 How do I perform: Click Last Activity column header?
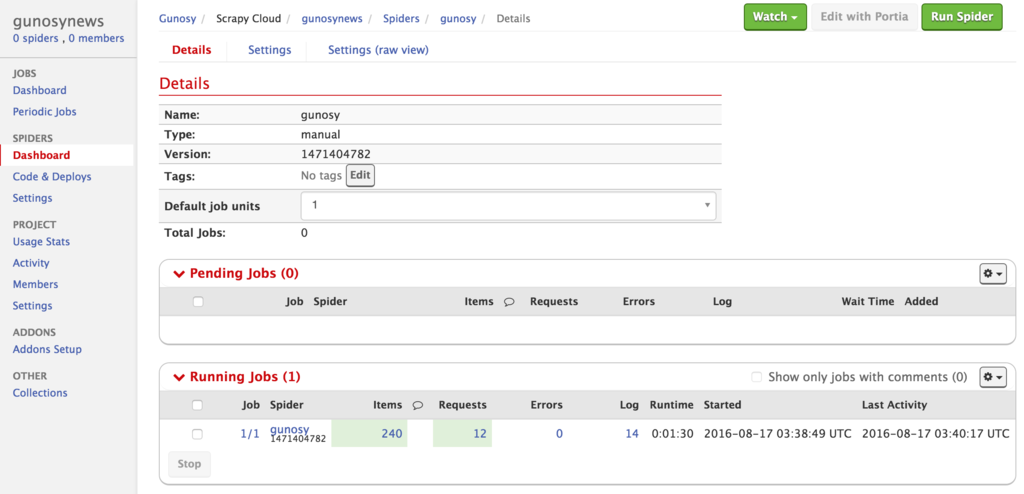tap(894, 405)
